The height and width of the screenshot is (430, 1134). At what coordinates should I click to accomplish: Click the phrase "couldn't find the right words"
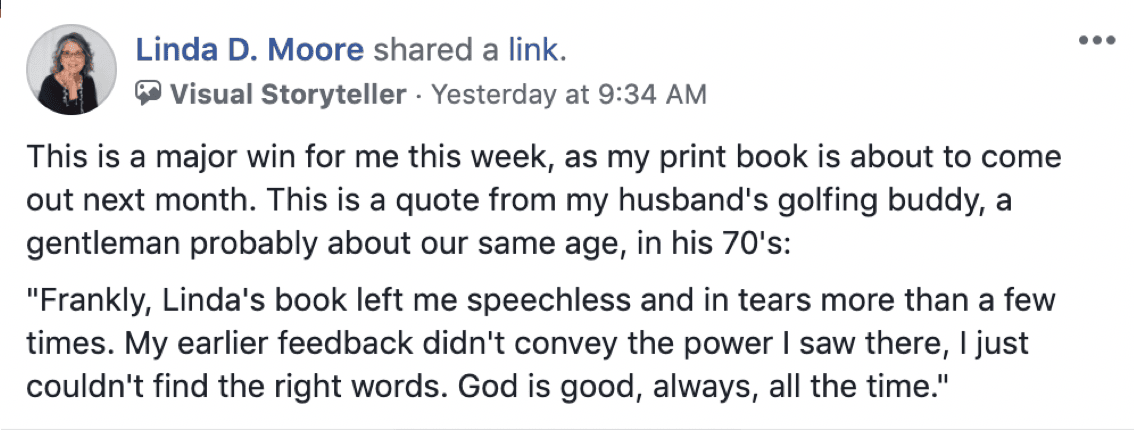coord(248,387)
